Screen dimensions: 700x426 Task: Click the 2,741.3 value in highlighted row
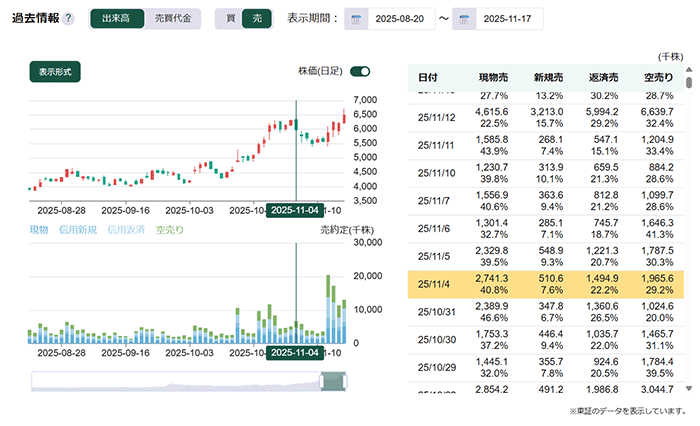click(492, 278)
